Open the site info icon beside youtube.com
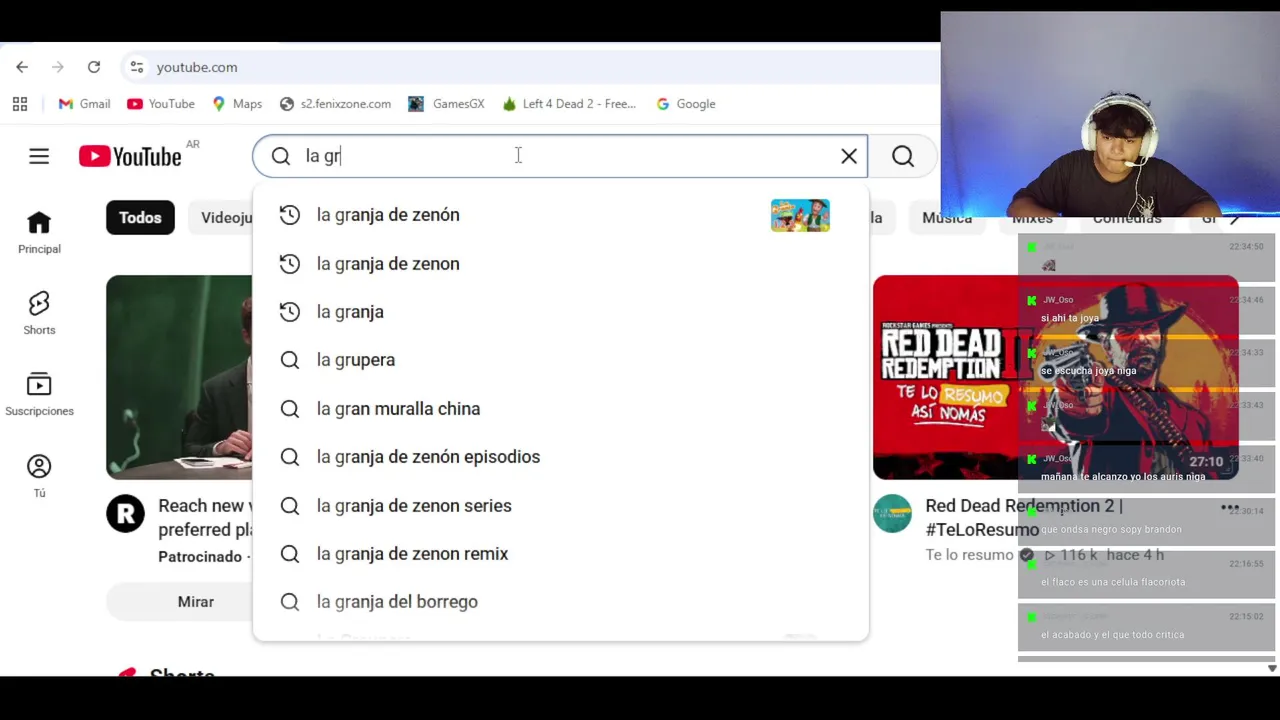This screenshot has height=720, width=1280. pos(137,67)
